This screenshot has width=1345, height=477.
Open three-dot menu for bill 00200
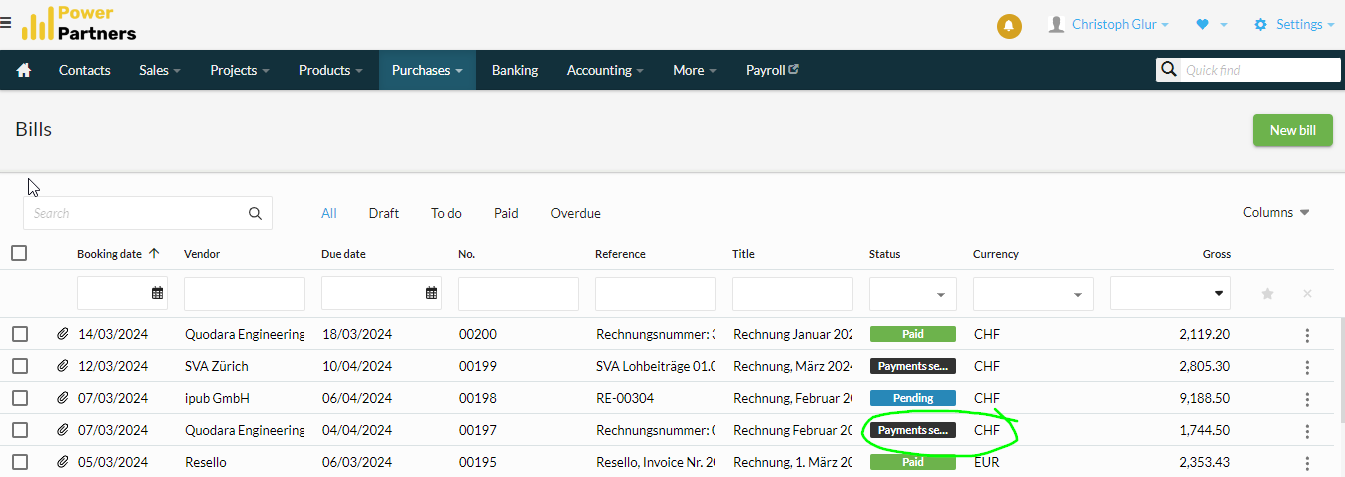1307,335
